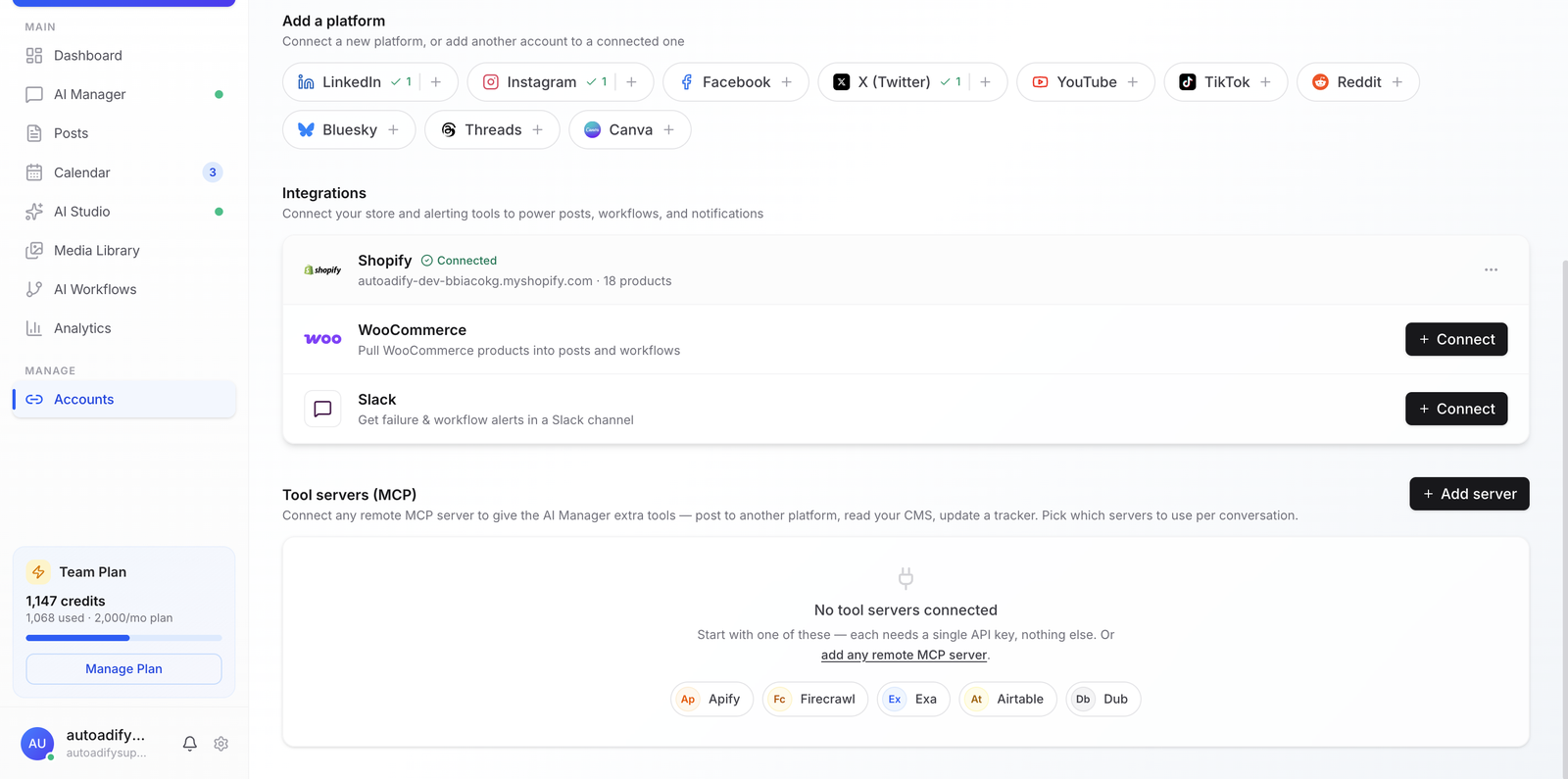Click the AU user avatar

pos(37,744)
